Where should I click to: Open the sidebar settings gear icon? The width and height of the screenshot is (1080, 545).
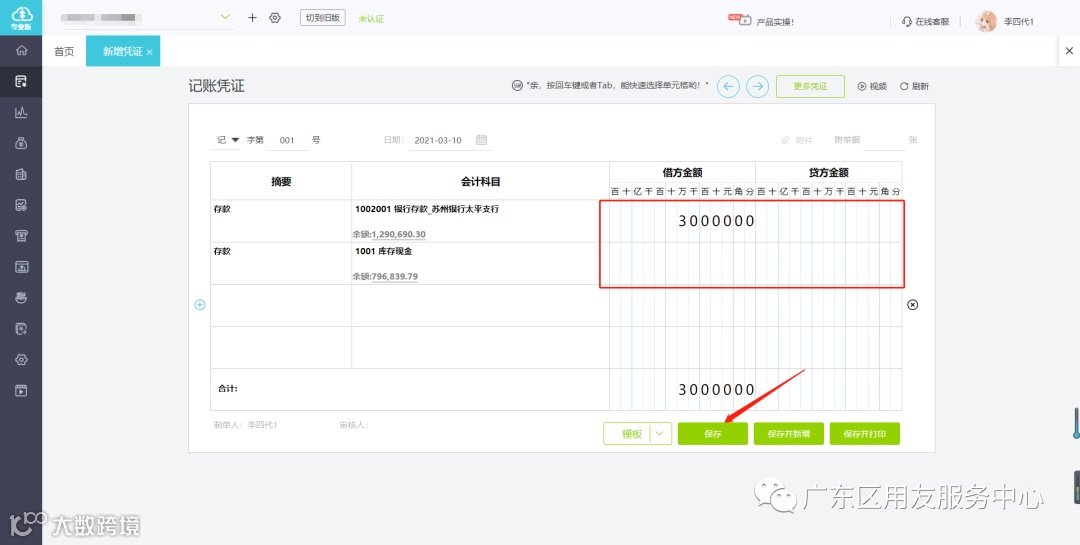click(21, 360)
